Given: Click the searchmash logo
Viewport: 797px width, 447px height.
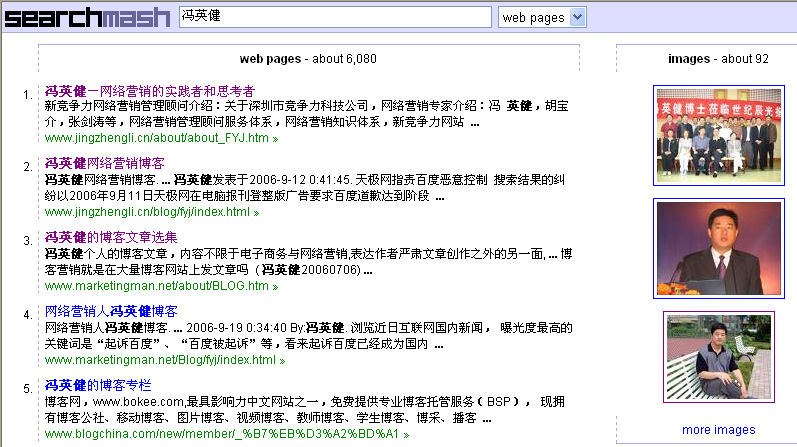Looking at the screenshot, I should coord(86,17).
